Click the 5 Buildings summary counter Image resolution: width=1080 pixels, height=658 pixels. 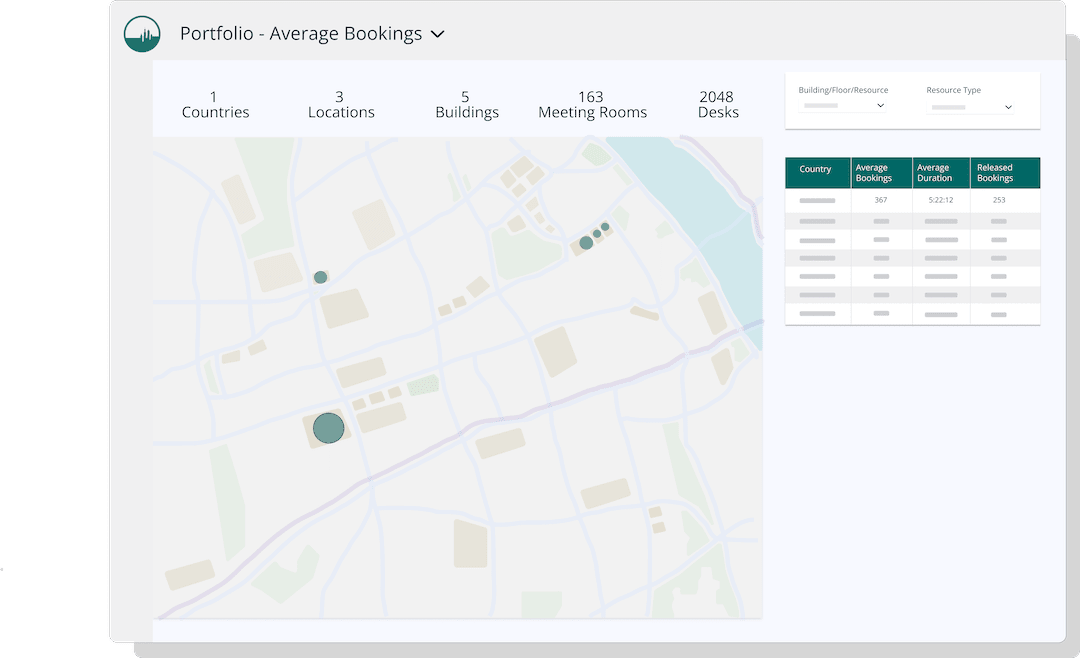pos(467,105)
